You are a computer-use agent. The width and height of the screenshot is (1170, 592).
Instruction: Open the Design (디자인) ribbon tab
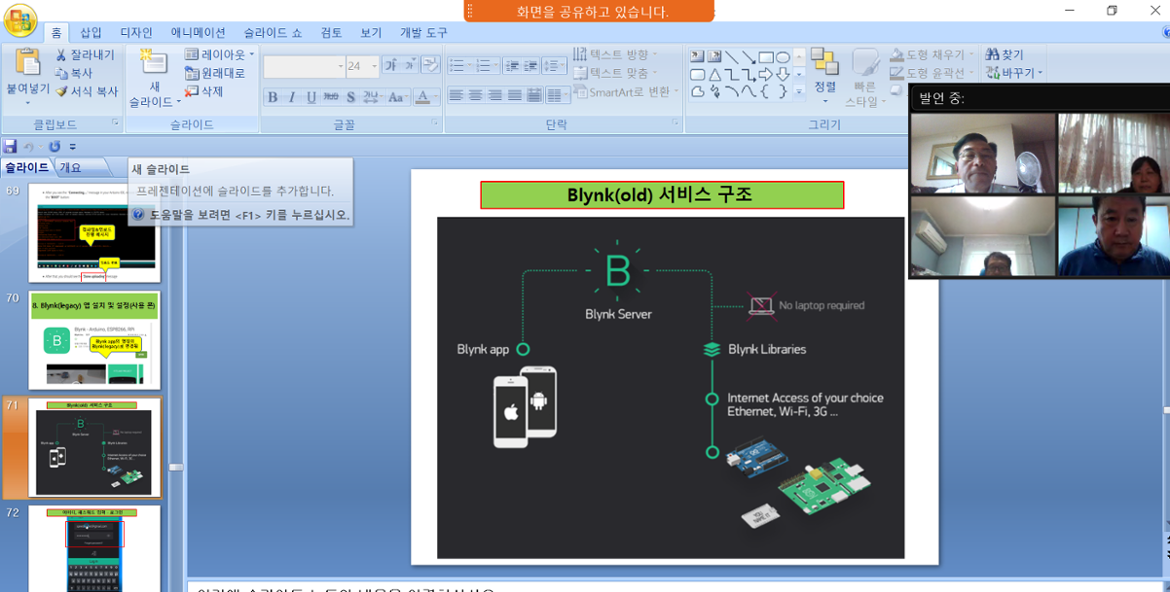[x=137, y=32]
